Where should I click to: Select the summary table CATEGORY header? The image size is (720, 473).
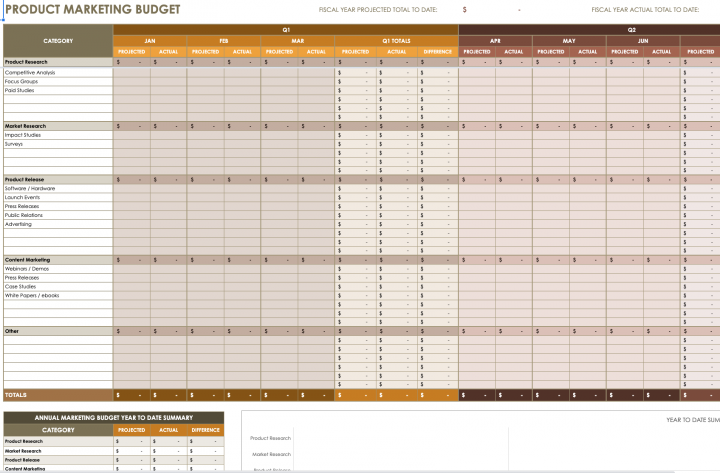click(58, 430)
